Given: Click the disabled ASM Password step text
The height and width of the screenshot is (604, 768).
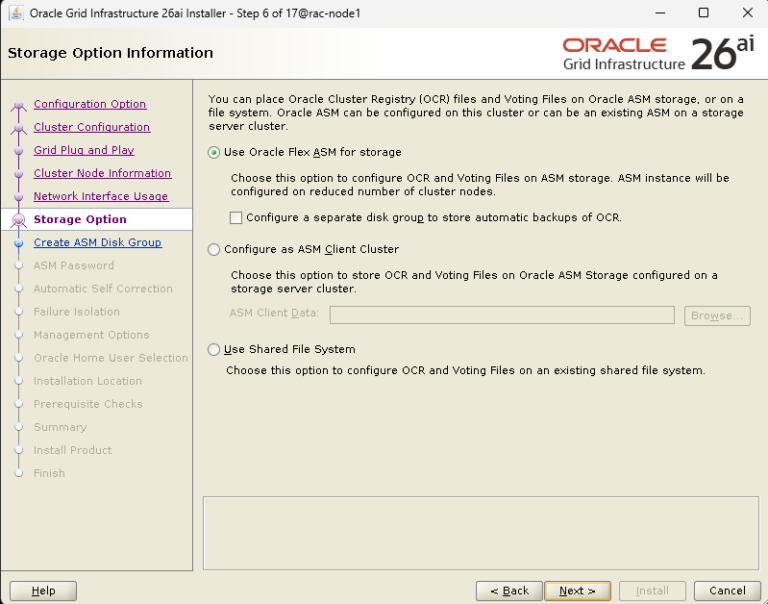Looking at the screenshot, I should [x=73, y=266].
